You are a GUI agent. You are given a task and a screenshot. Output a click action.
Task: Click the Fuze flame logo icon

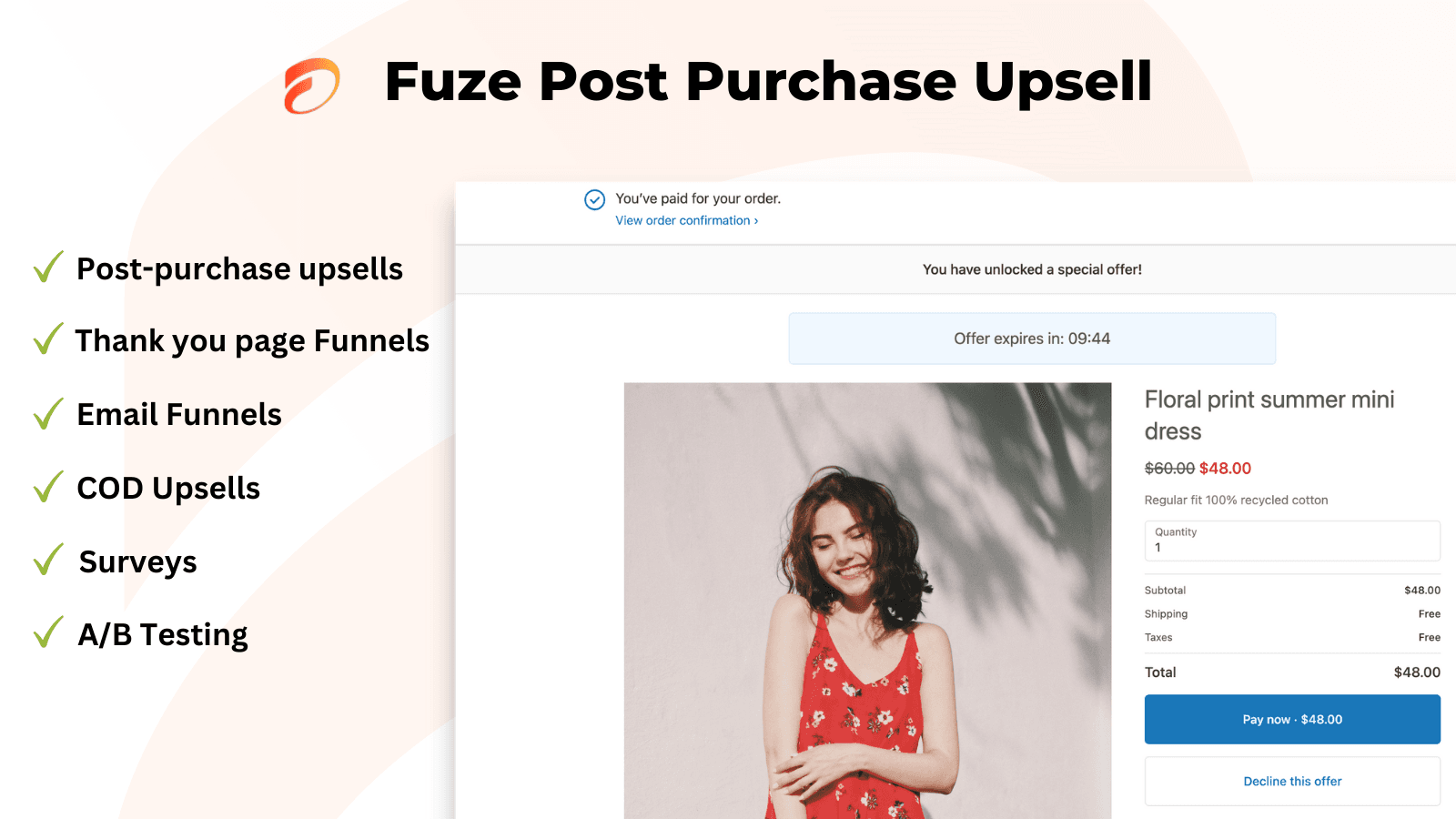point(312,86)
